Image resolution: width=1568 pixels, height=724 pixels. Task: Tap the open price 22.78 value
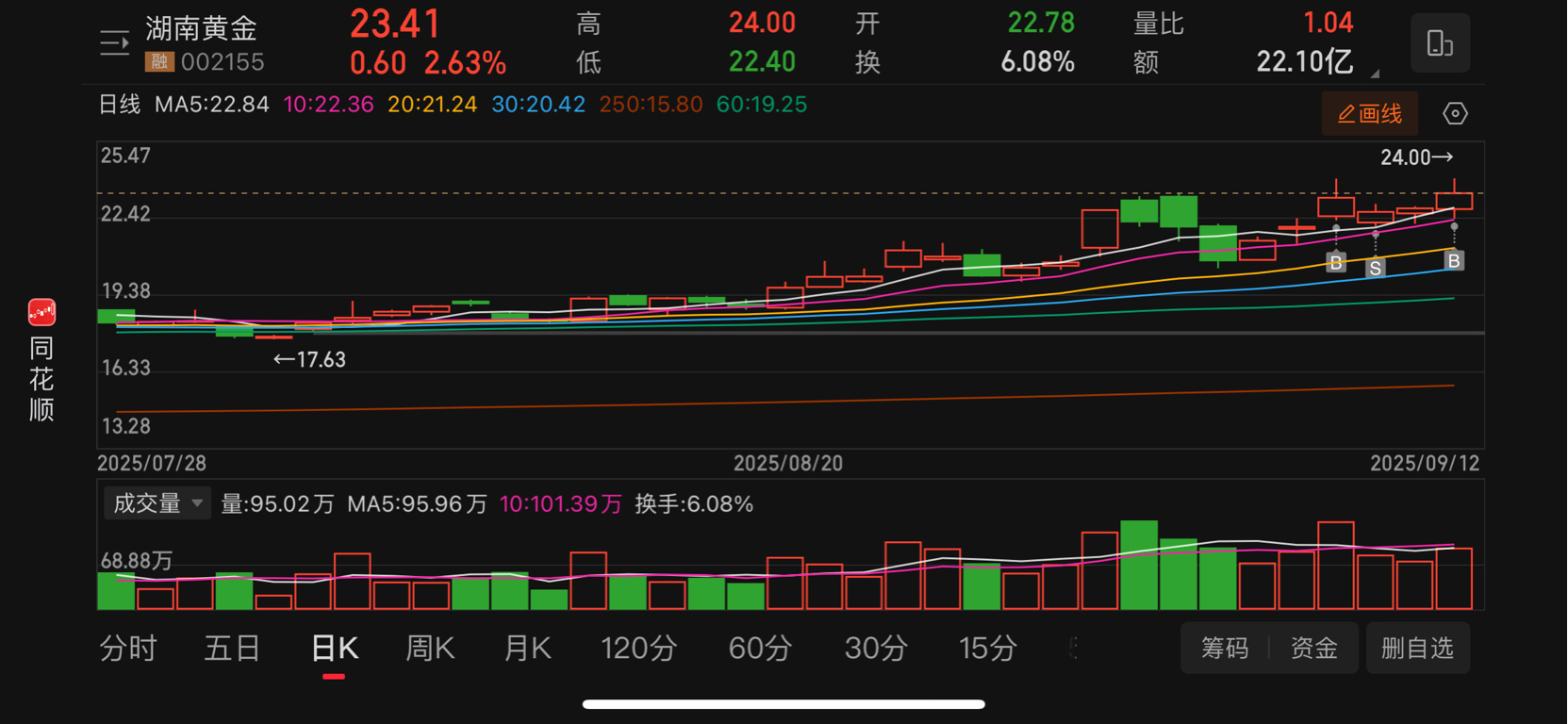click(x=1041, y=23)
